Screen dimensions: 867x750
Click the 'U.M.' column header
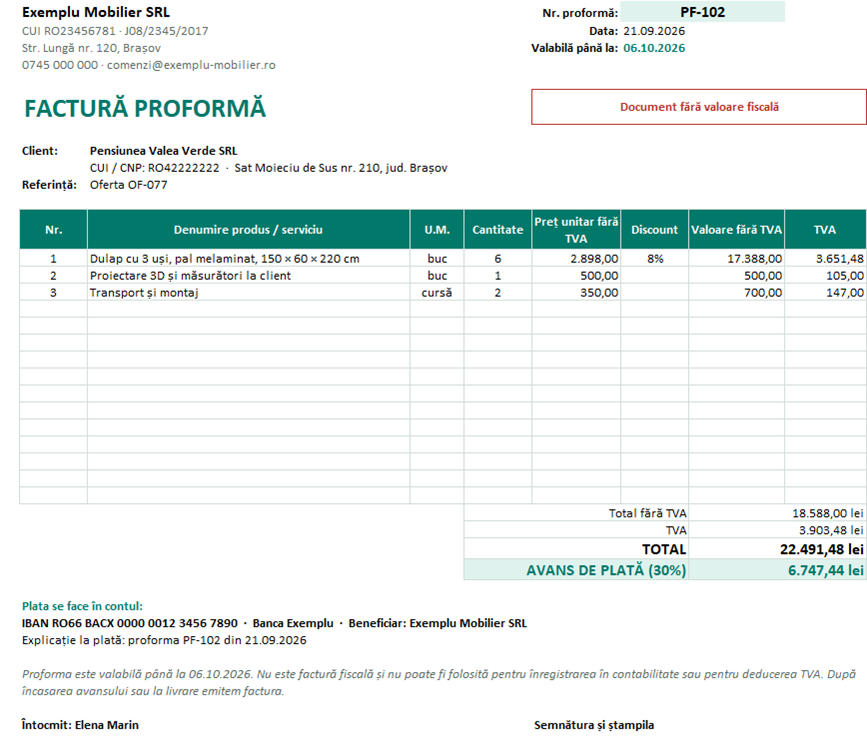tap(437, 230)
